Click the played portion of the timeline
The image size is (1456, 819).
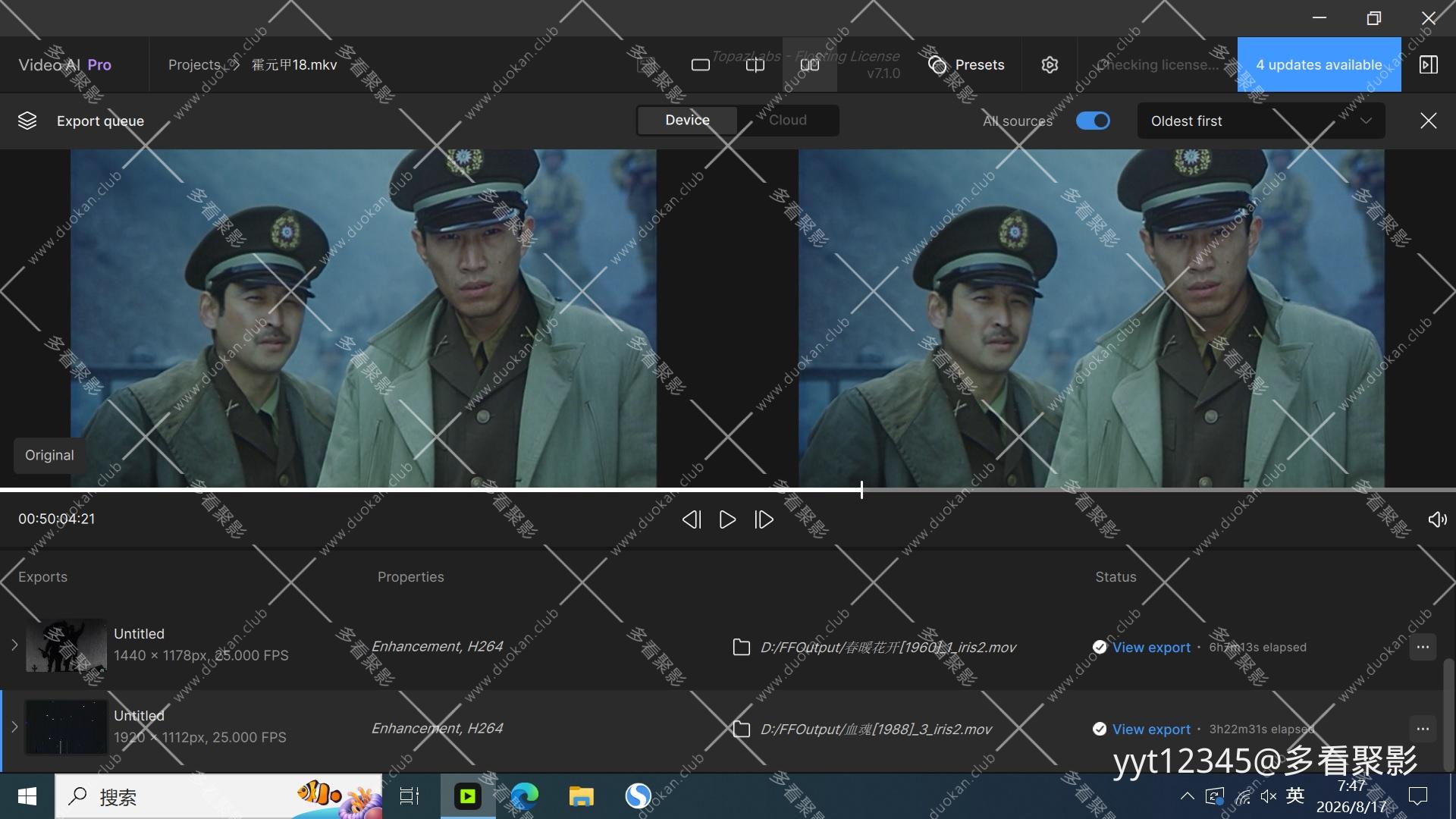point(430,490)
